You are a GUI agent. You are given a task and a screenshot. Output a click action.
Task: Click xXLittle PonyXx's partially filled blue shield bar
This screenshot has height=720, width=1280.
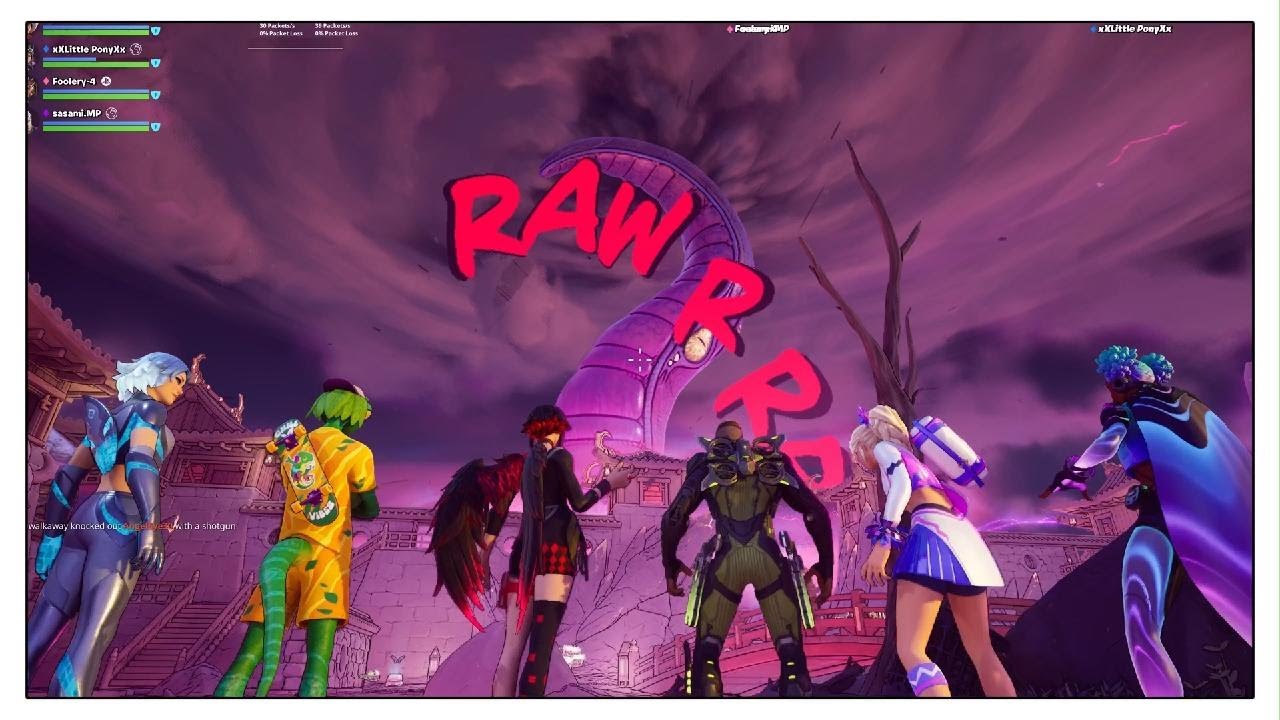70,59
